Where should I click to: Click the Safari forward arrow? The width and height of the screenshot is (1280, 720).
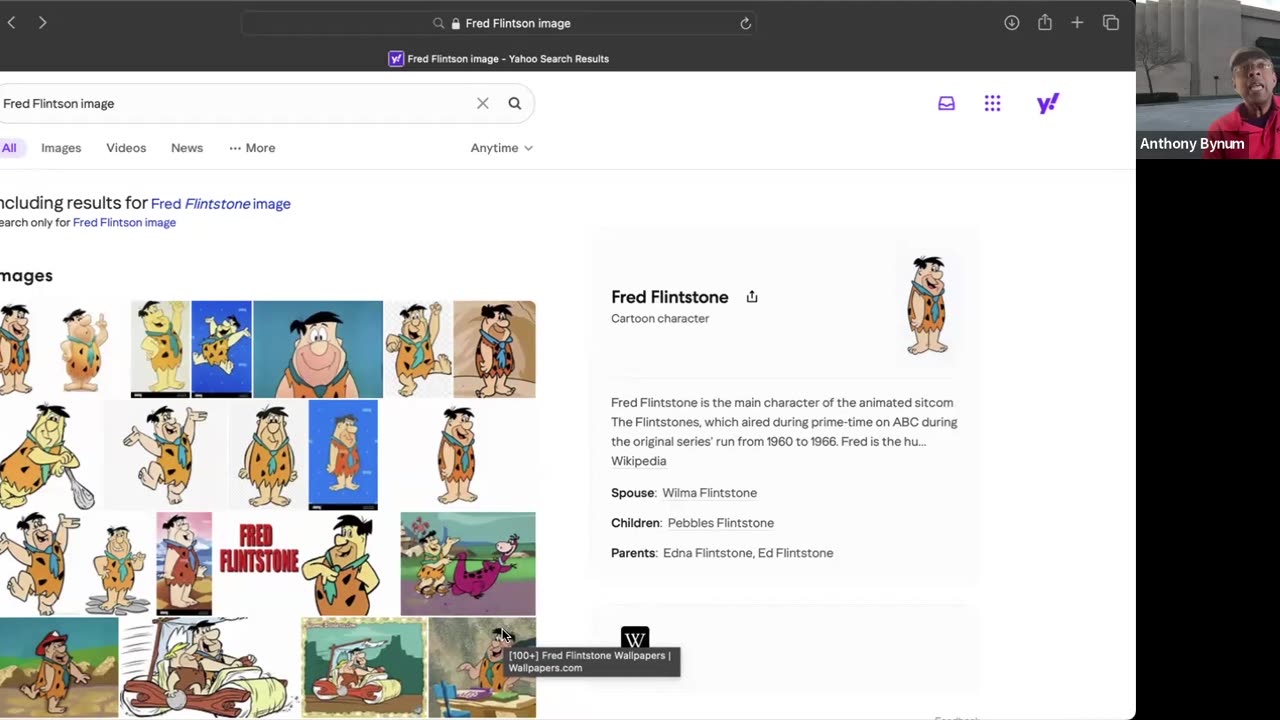pos(42,23)
